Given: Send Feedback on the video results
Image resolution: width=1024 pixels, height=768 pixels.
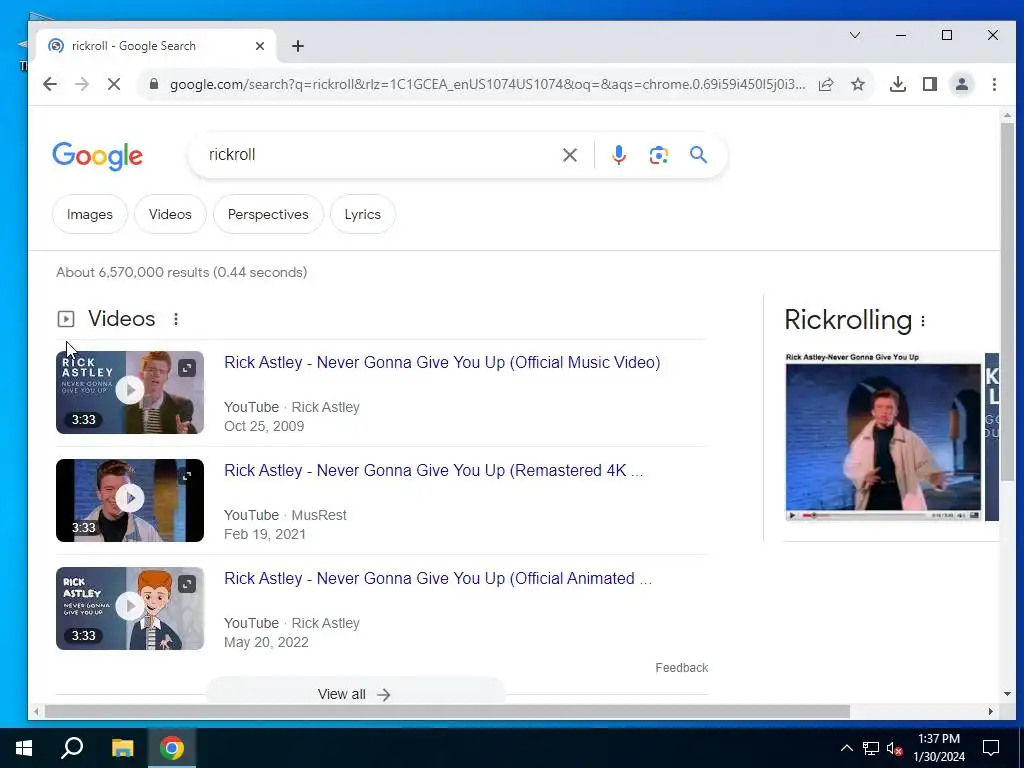Looking at the screenshot, I should coord(681,667).
